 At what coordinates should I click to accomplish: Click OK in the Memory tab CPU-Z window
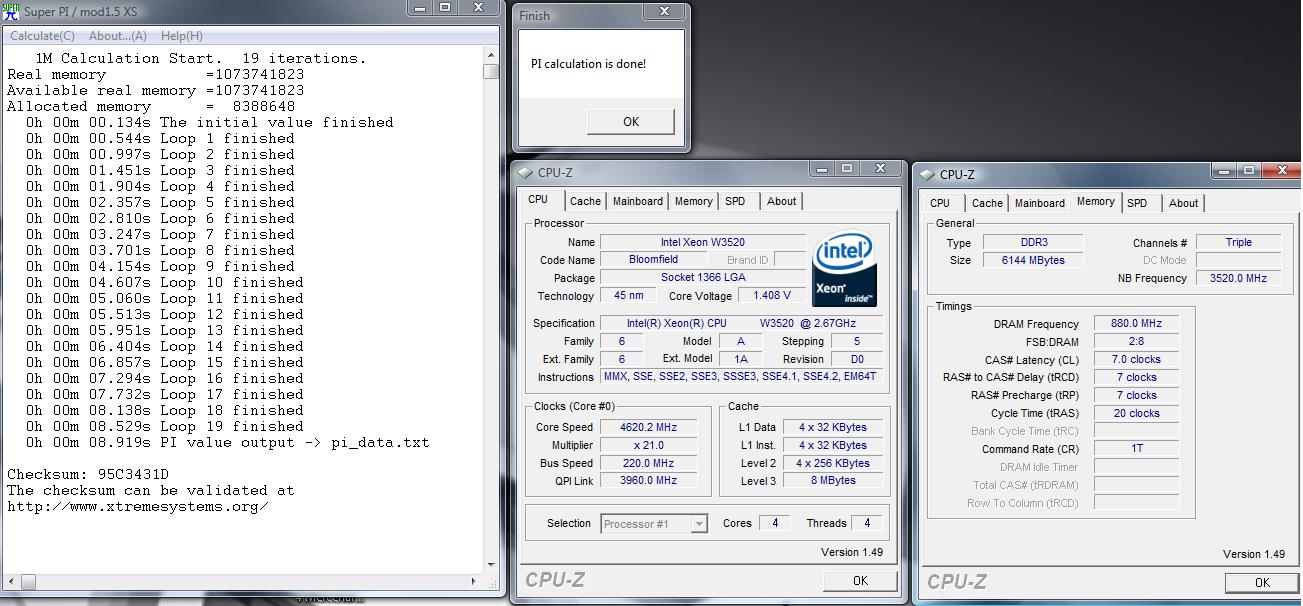pos(1262,582)
